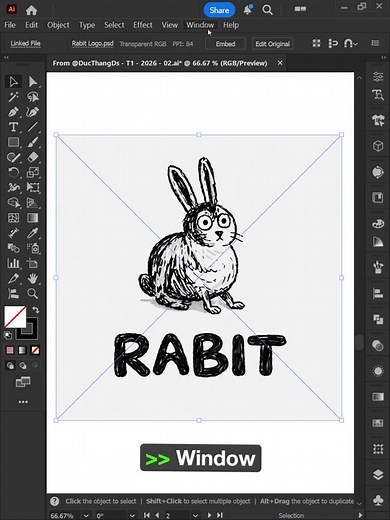
Task: Select the Zoom tool
Action: [x=33, y=293]
